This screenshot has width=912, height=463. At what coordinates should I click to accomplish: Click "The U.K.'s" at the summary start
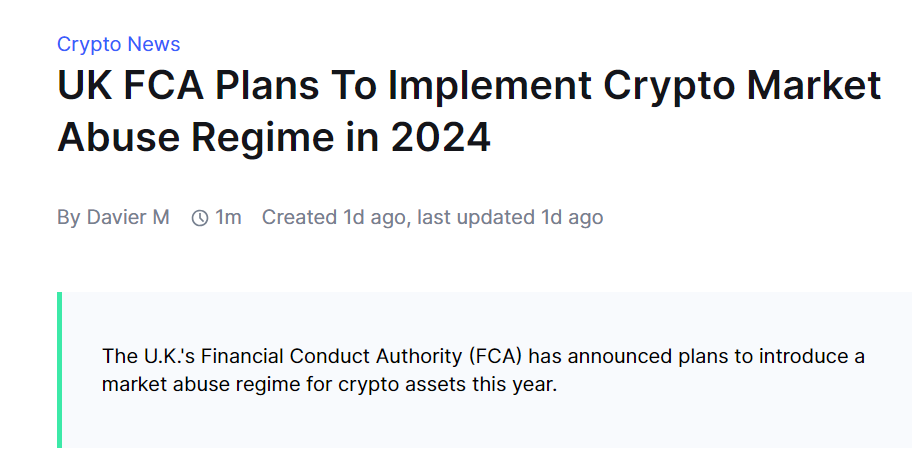142,356
